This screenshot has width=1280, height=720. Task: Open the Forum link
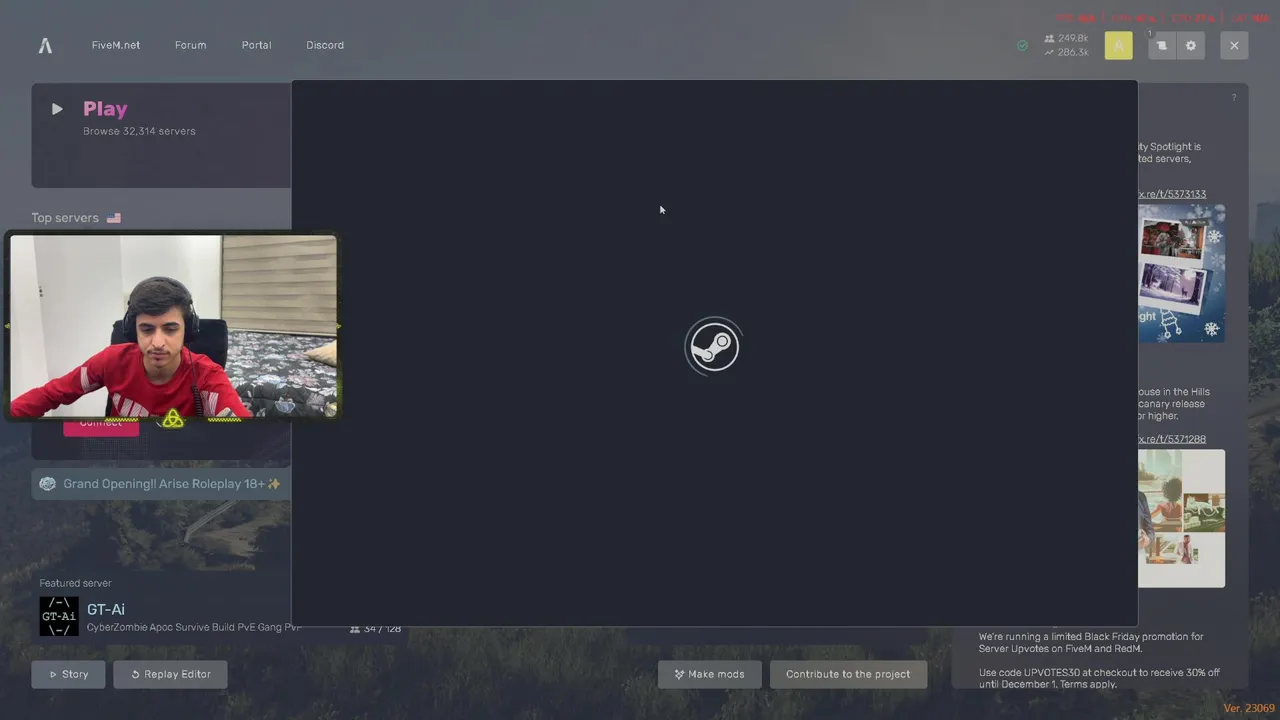[190, 45]
